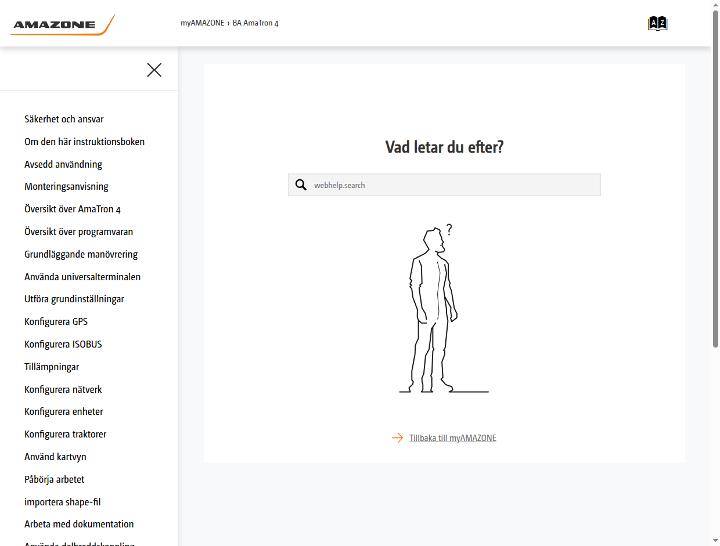Select Använd kartvyn chapter
720x546 pixels.
click(55, 456)
